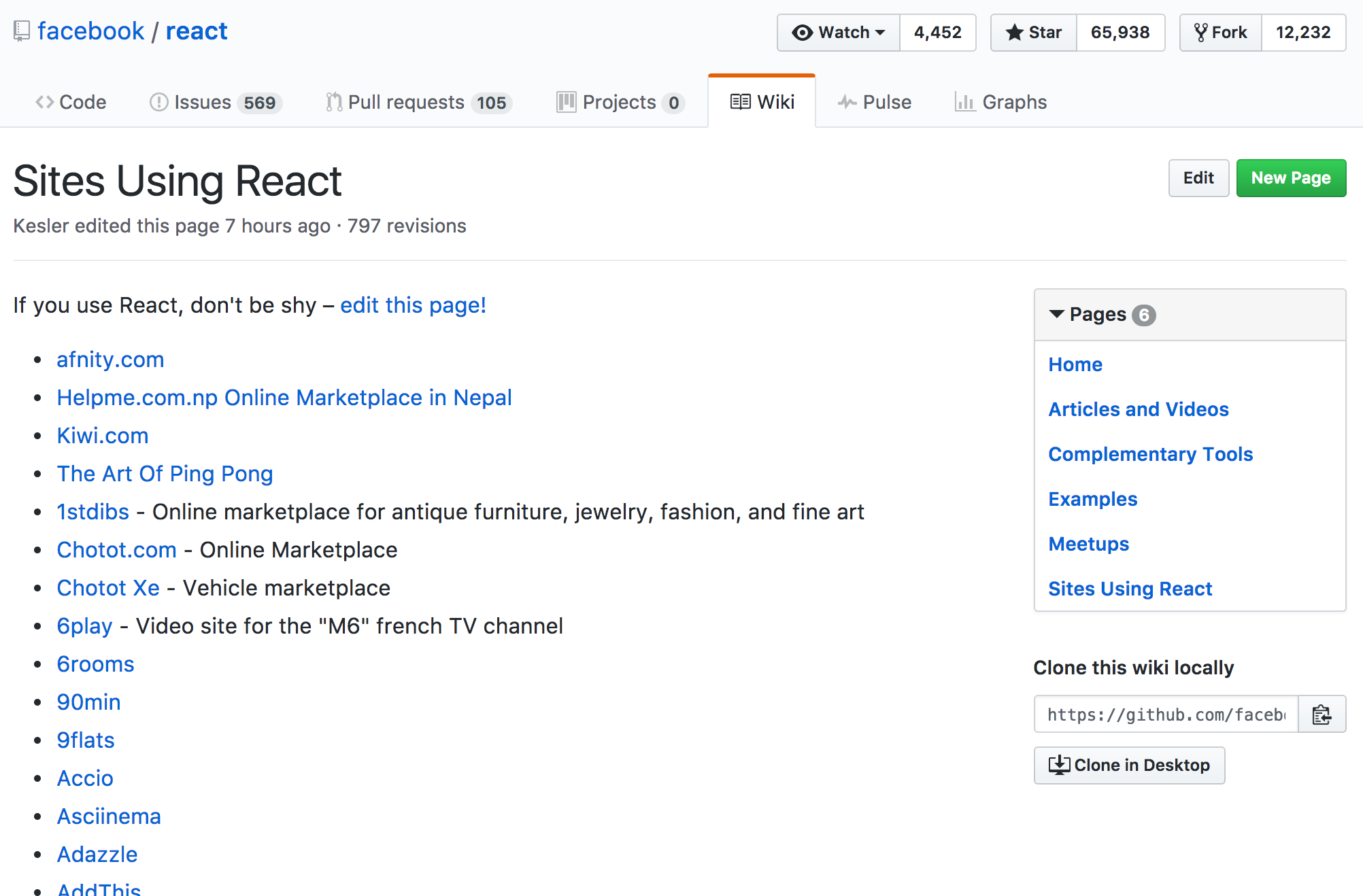Open the Watch dropdown menu
Screen dimensions: 1363x896
[839, 33]
